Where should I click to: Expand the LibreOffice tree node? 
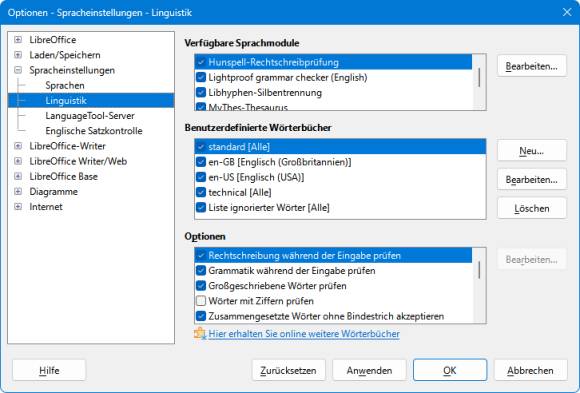[x=18, y=40]
